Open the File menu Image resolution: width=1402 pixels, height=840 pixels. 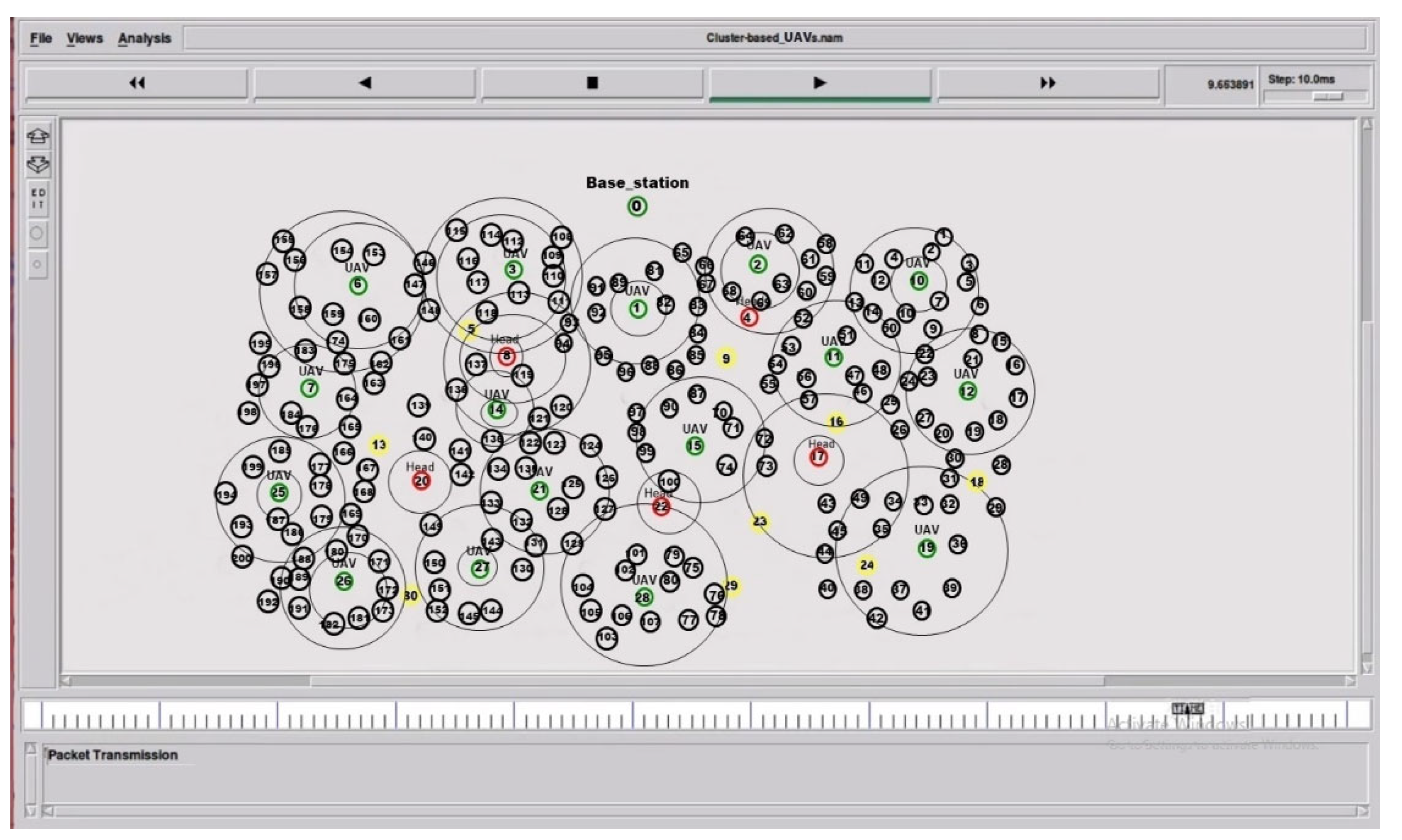pyautogui.click(x=41, y=39)
